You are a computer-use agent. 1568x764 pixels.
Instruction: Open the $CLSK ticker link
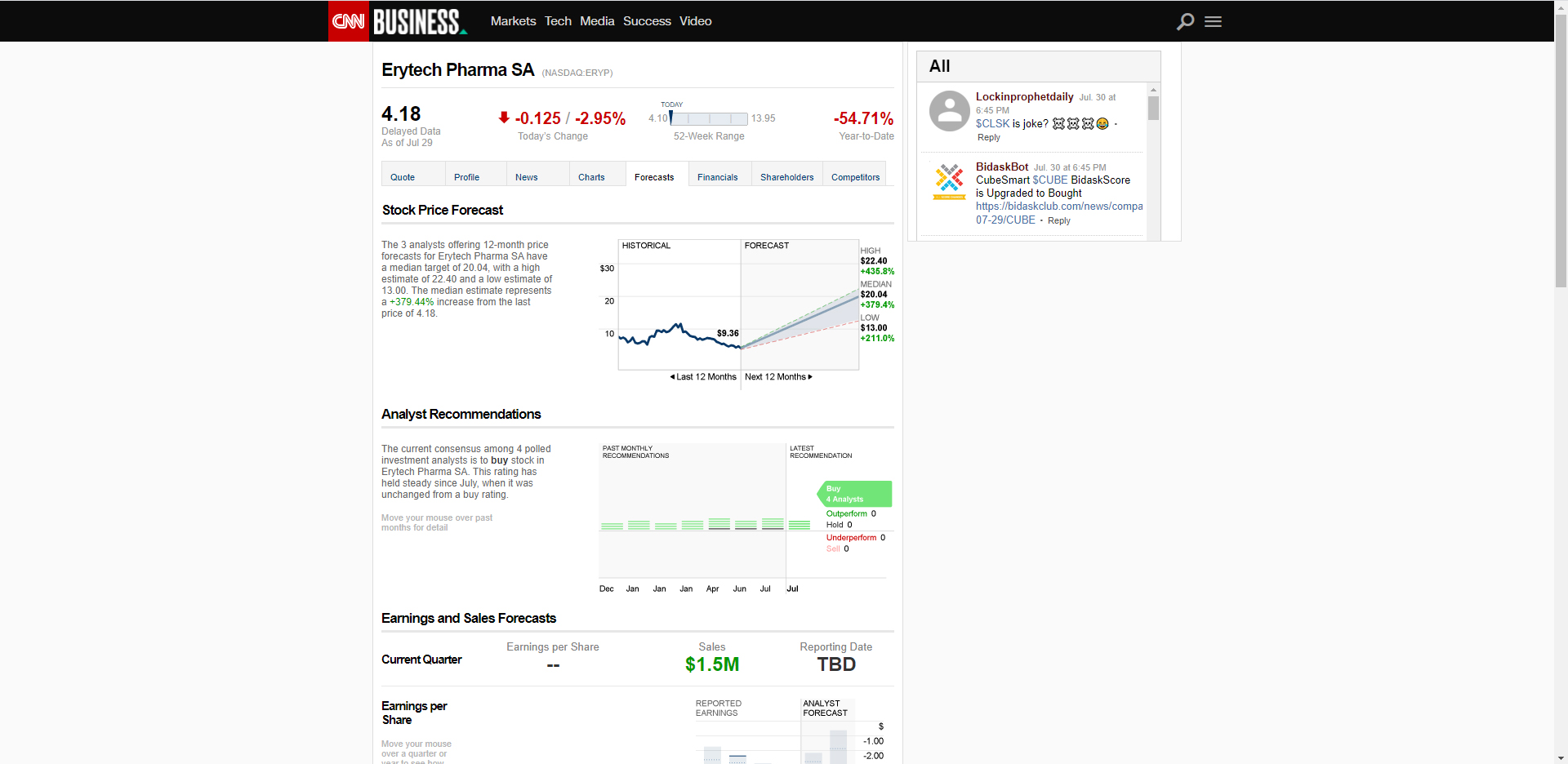992,124
